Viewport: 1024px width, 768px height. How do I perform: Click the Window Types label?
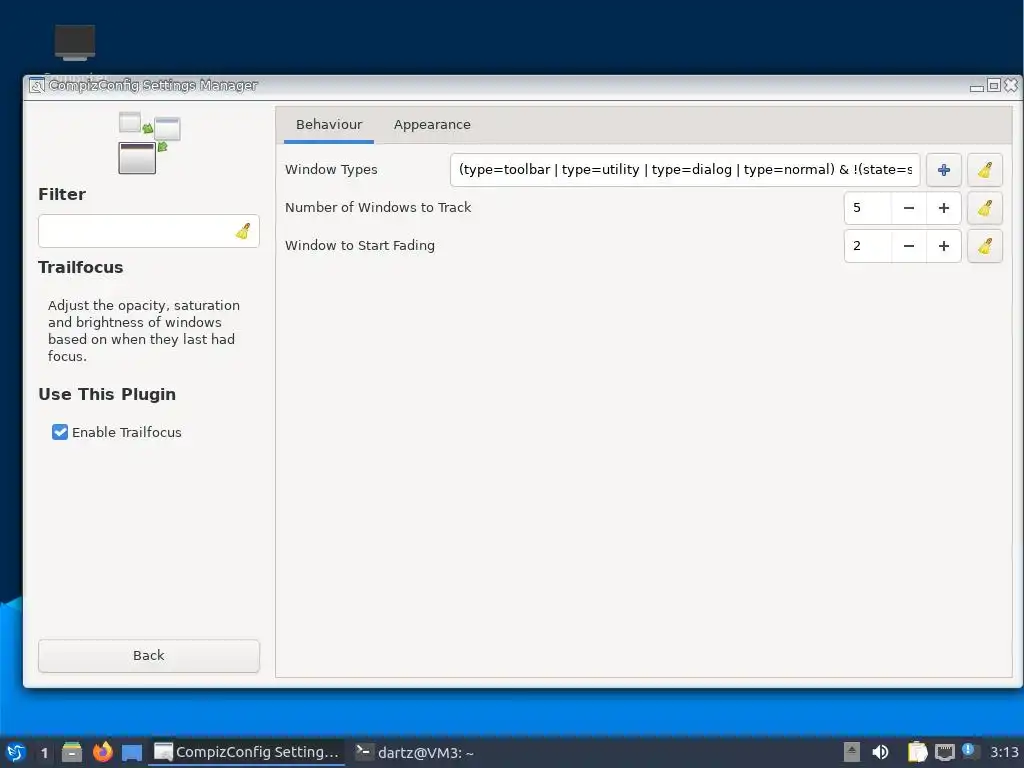coord(331,170)
